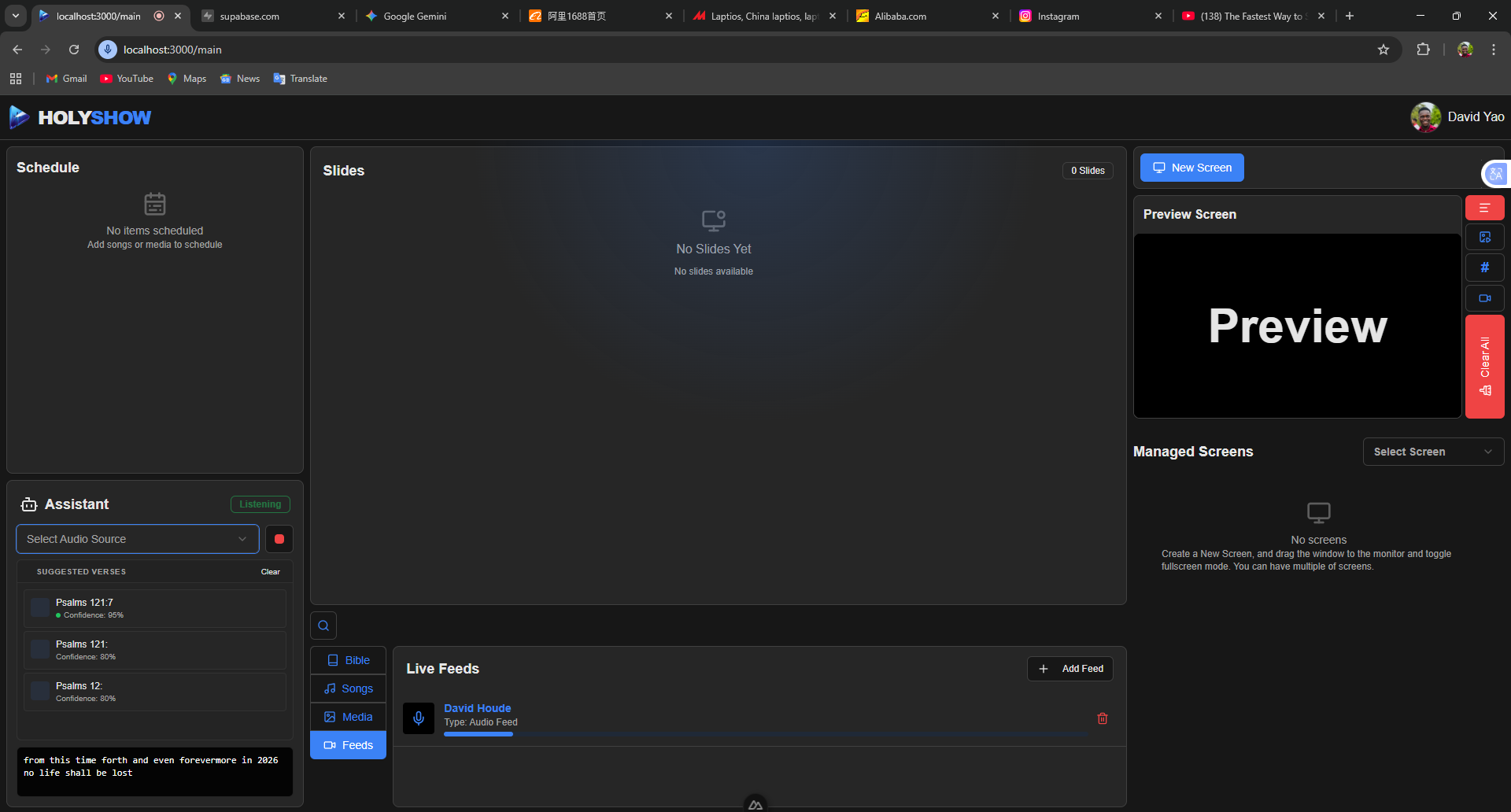Stop listening with the red stop button
Image resolution: width=1511 pixels, height=812 pixels.
[x=279, y=539]
